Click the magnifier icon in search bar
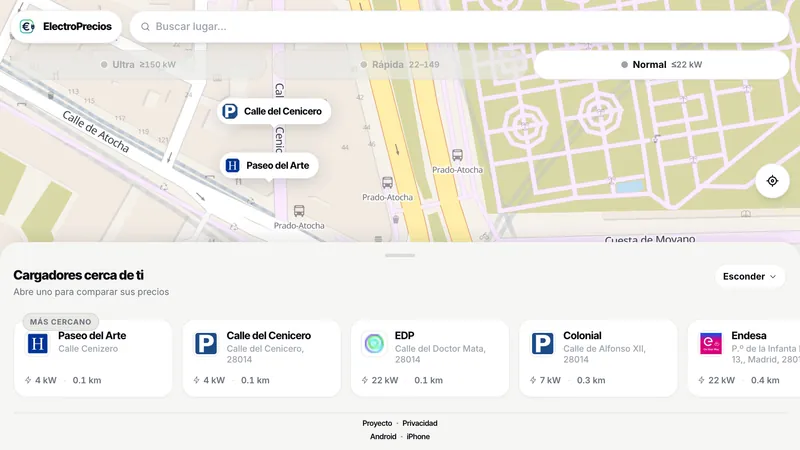The image size is (800, 450). pos(145,27)
